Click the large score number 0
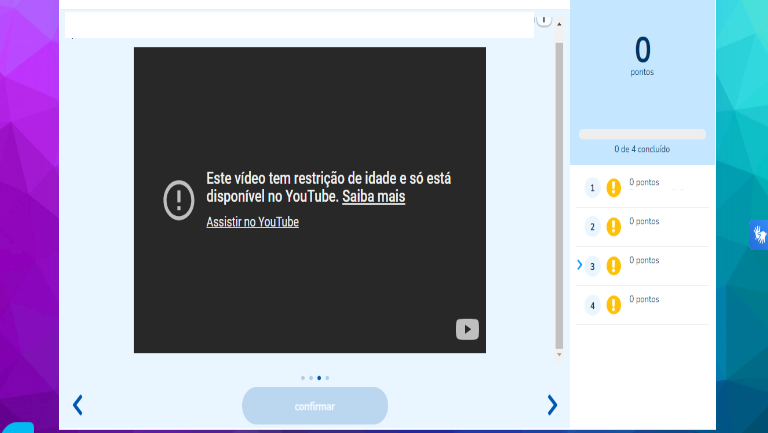The image size is (768, 433). coord(643,49)
